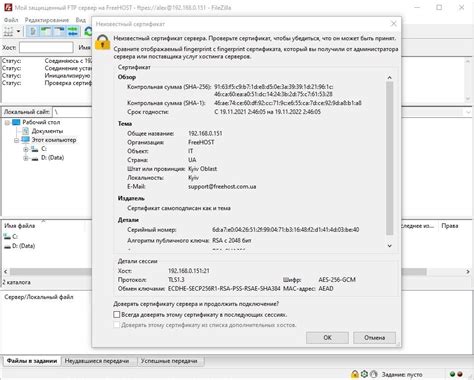474x380 pixels.
Task: Click the FreeHOST organization value
Action: [x=201, y=142]
